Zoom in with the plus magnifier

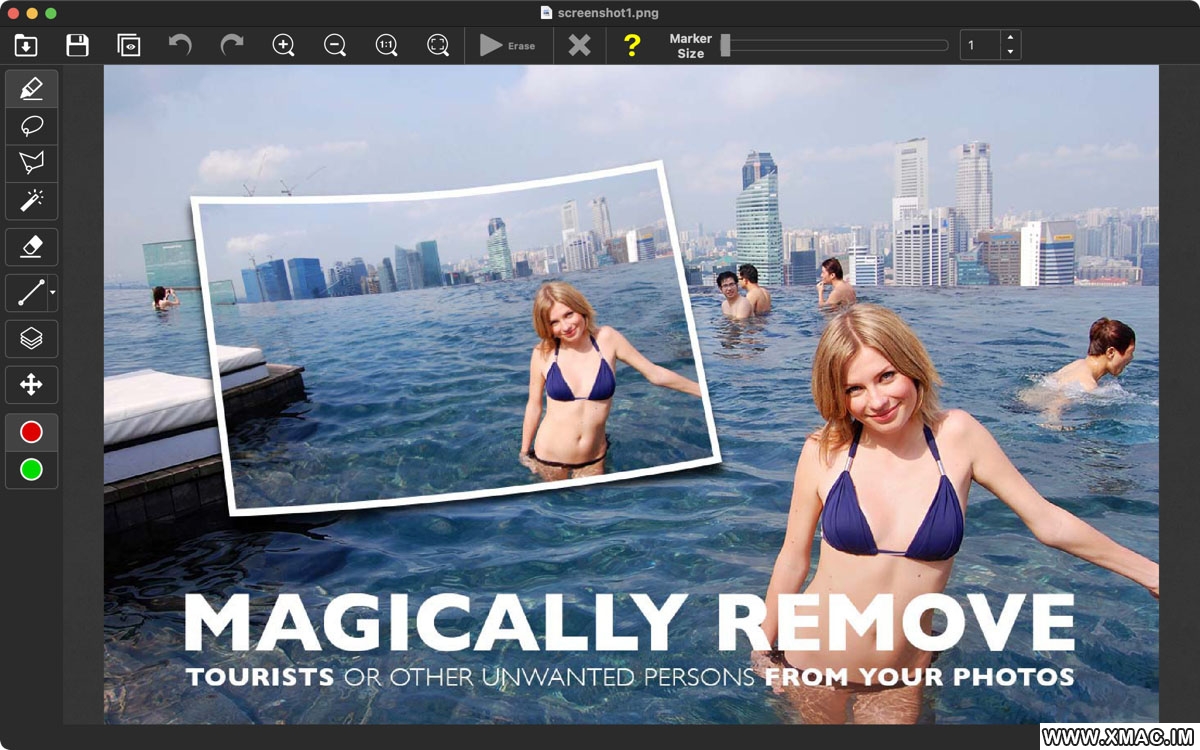[x=283, y=45]
